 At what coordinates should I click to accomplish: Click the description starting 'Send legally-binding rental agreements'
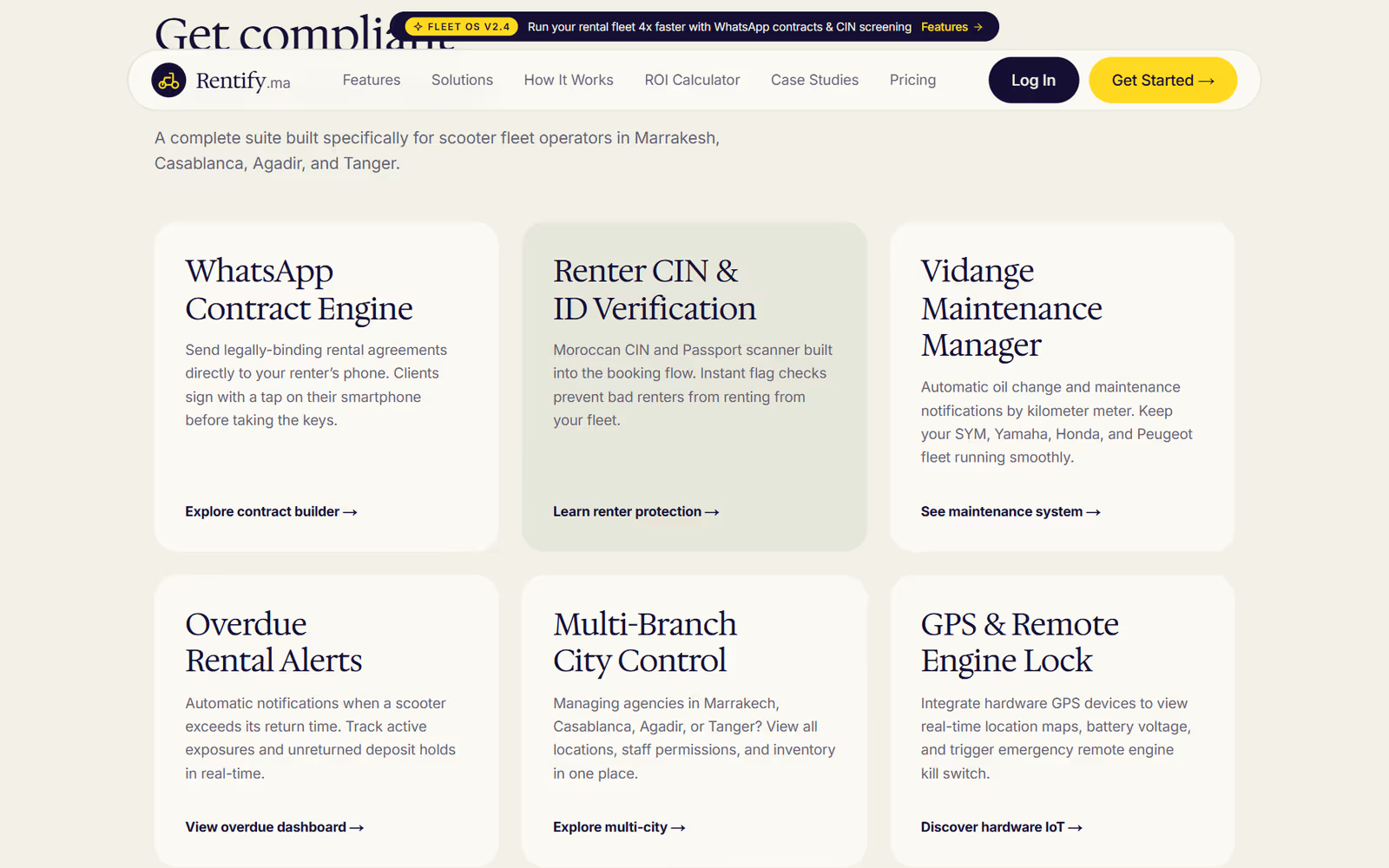pos(316,385)
